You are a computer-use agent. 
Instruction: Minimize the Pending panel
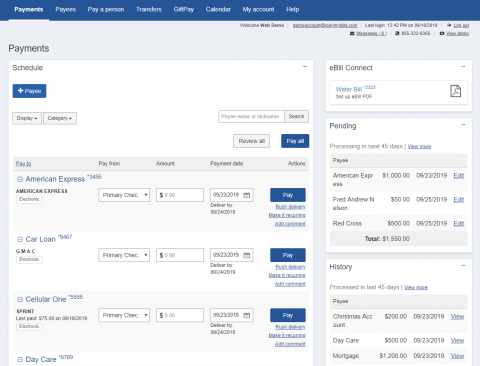[463, 125]
